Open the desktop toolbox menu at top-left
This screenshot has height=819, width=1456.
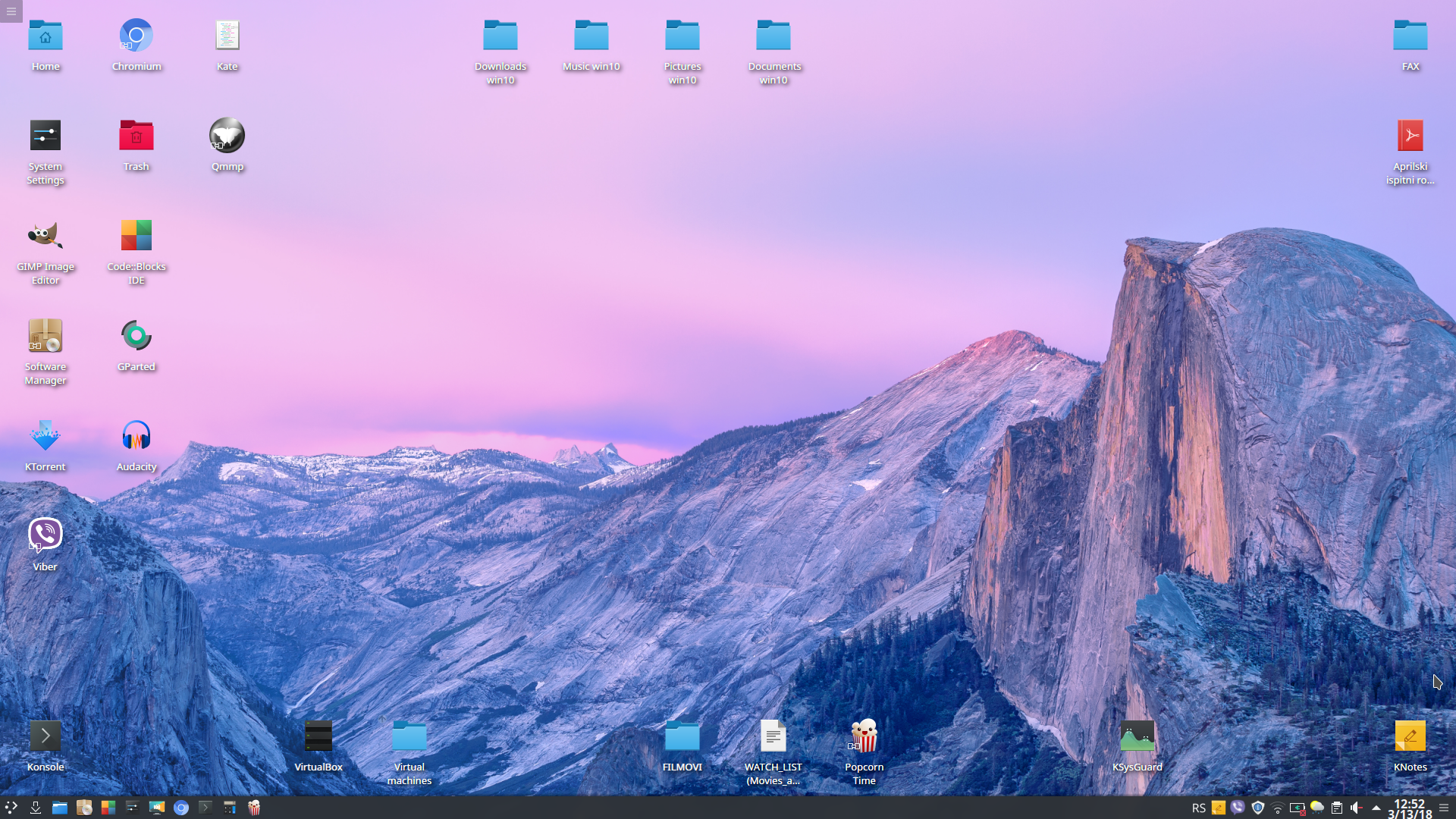(x=11, y=11)
